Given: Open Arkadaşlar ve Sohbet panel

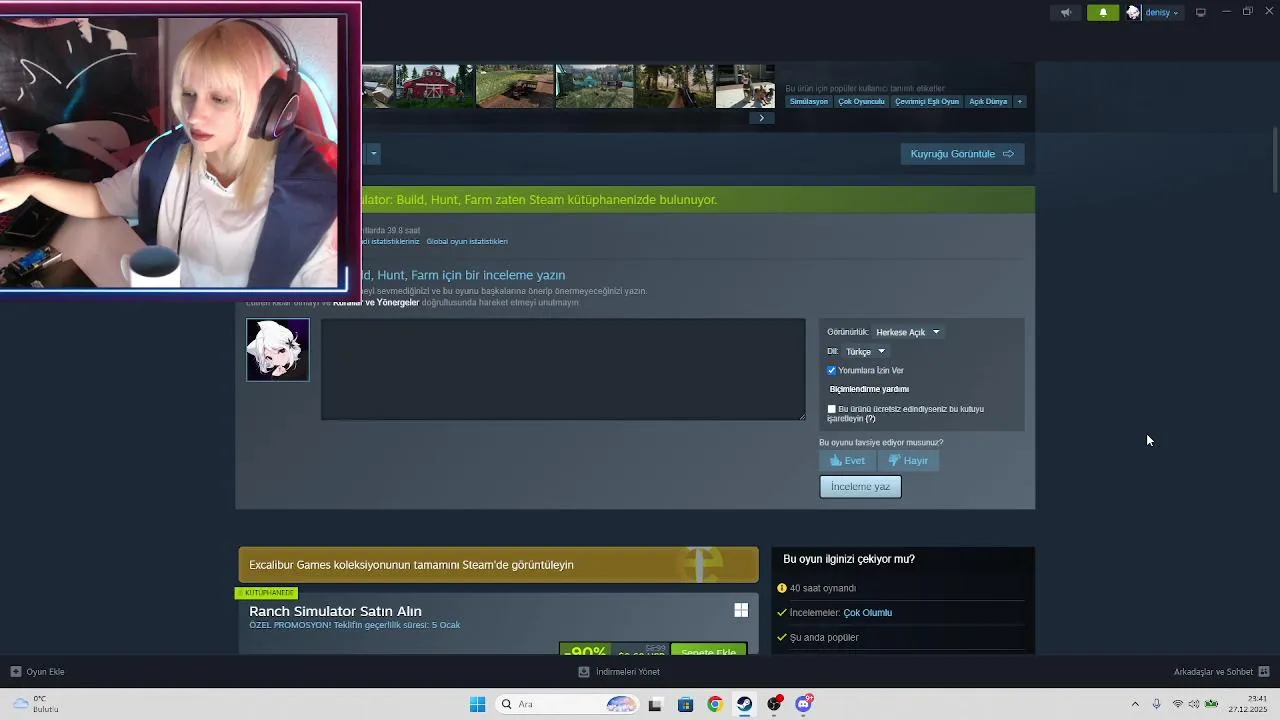Looking at the screenshot, I should pyautogui.click(x=1221, y=672).
